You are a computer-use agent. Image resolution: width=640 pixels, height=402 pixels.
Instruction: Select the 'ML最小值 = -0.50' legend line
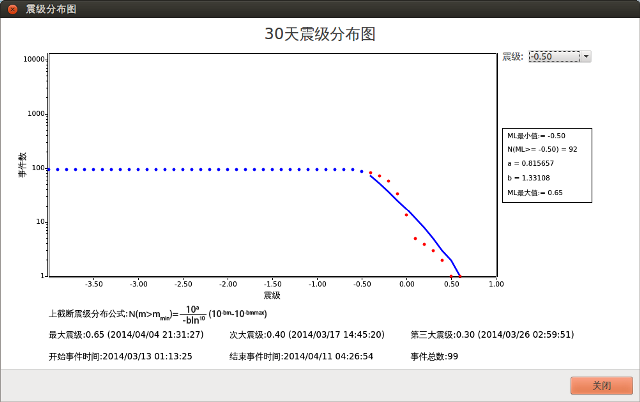tap(537, 135)
